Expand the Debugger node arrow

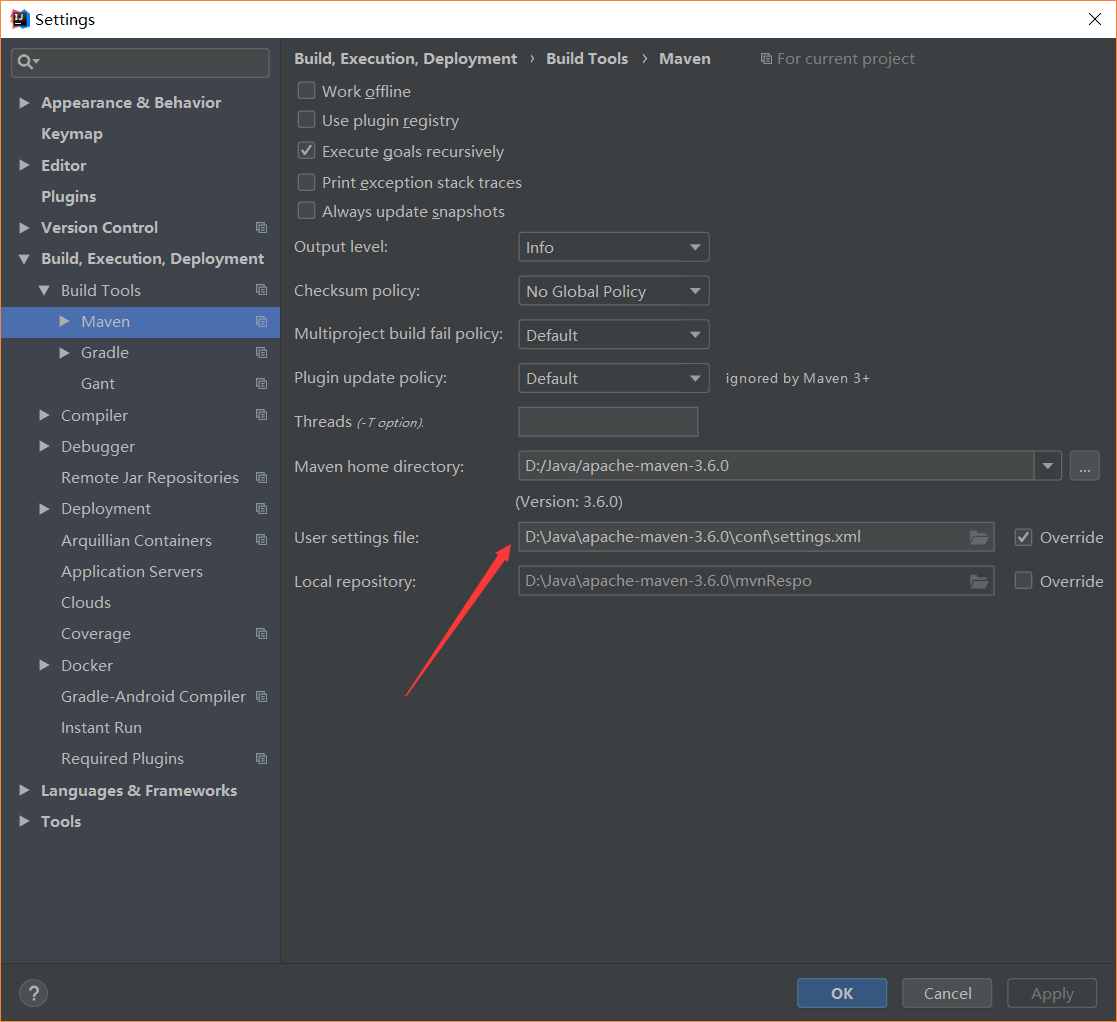[x=44, y=446]
